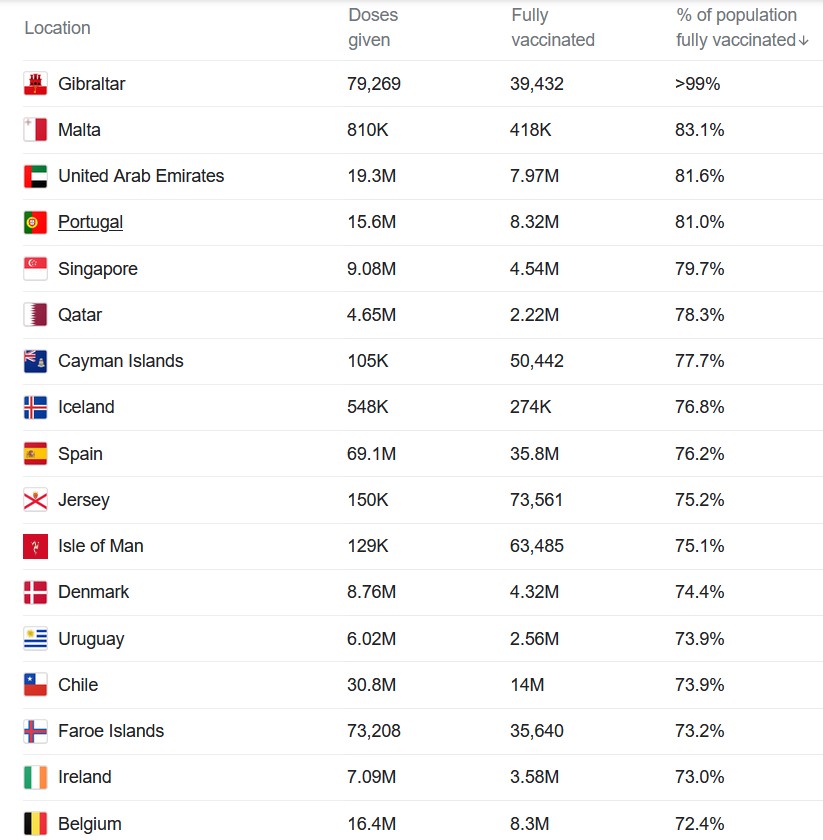
Task: Select the Ireland country name
Action: pyautogui.click(x=85, y=777)
